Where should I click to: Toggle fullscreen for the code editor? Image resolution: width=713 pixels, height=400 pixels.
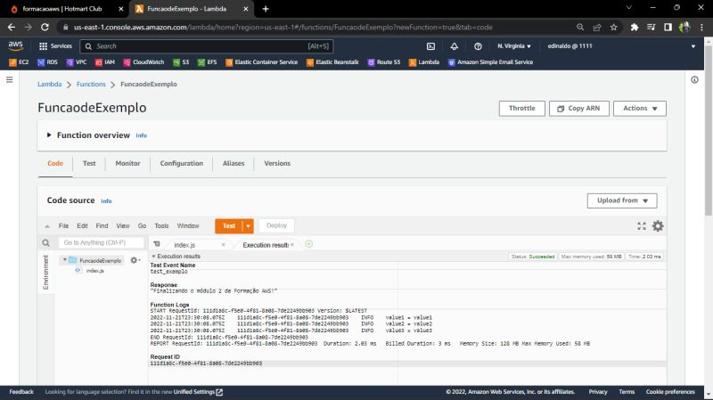pos(642,226)
